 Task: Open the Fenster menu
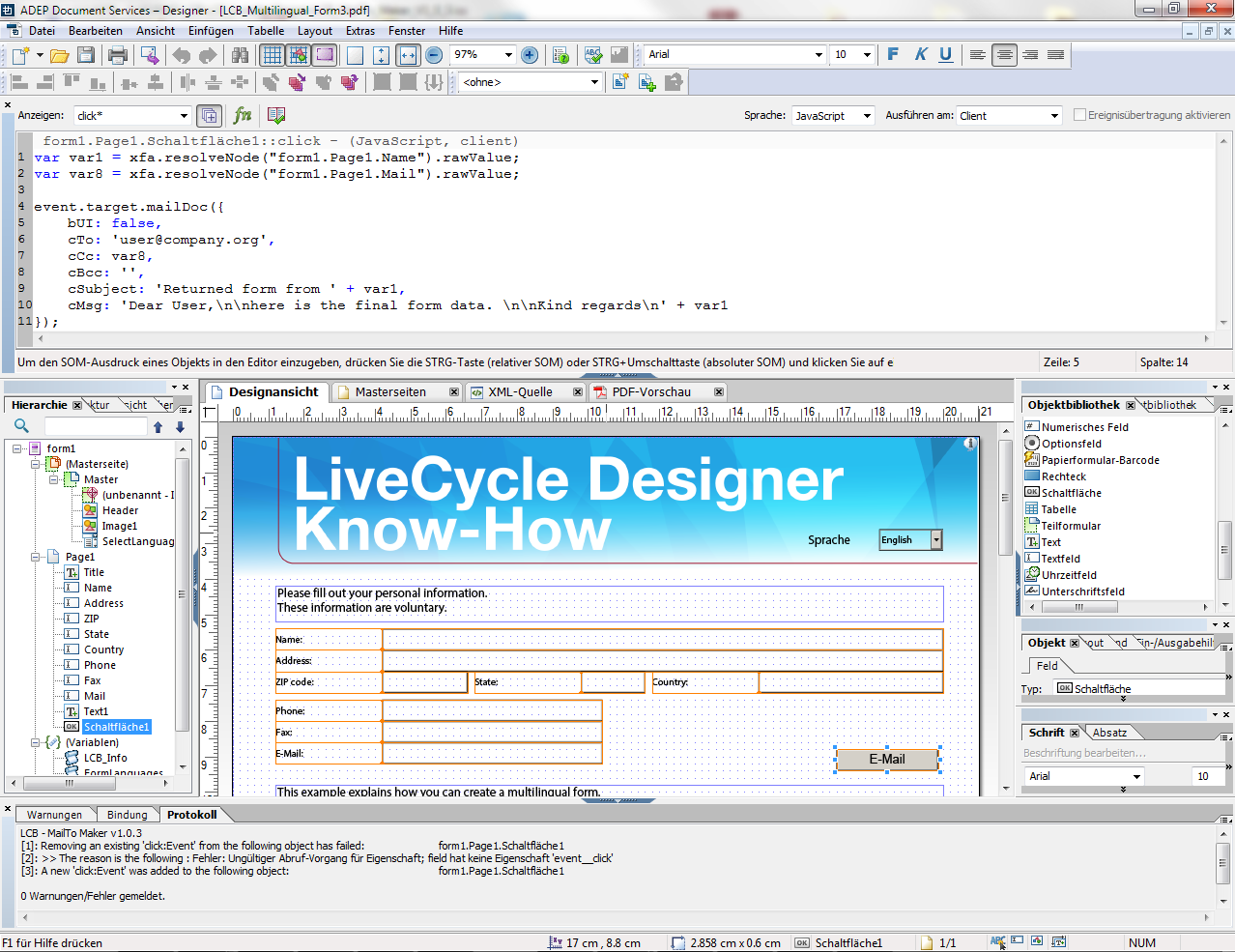(x=407, y=31)
